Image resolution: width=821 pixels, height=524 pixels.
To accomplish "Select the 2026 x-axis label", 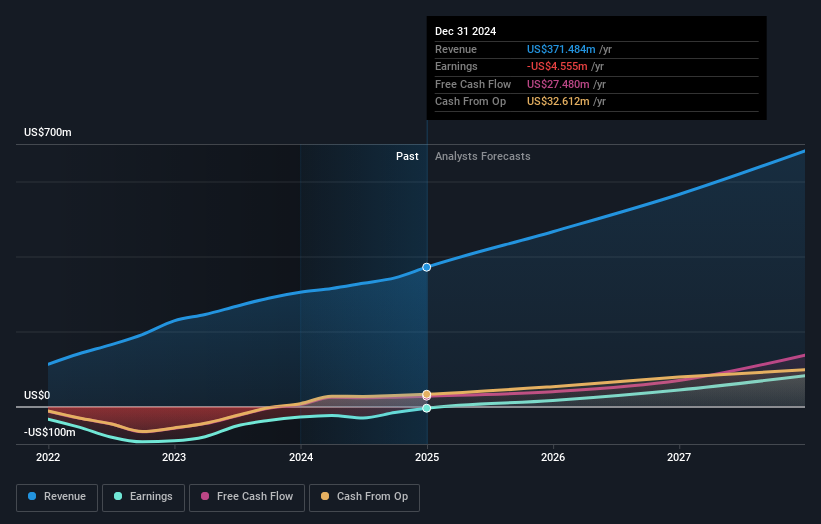I will pos(553,458).
